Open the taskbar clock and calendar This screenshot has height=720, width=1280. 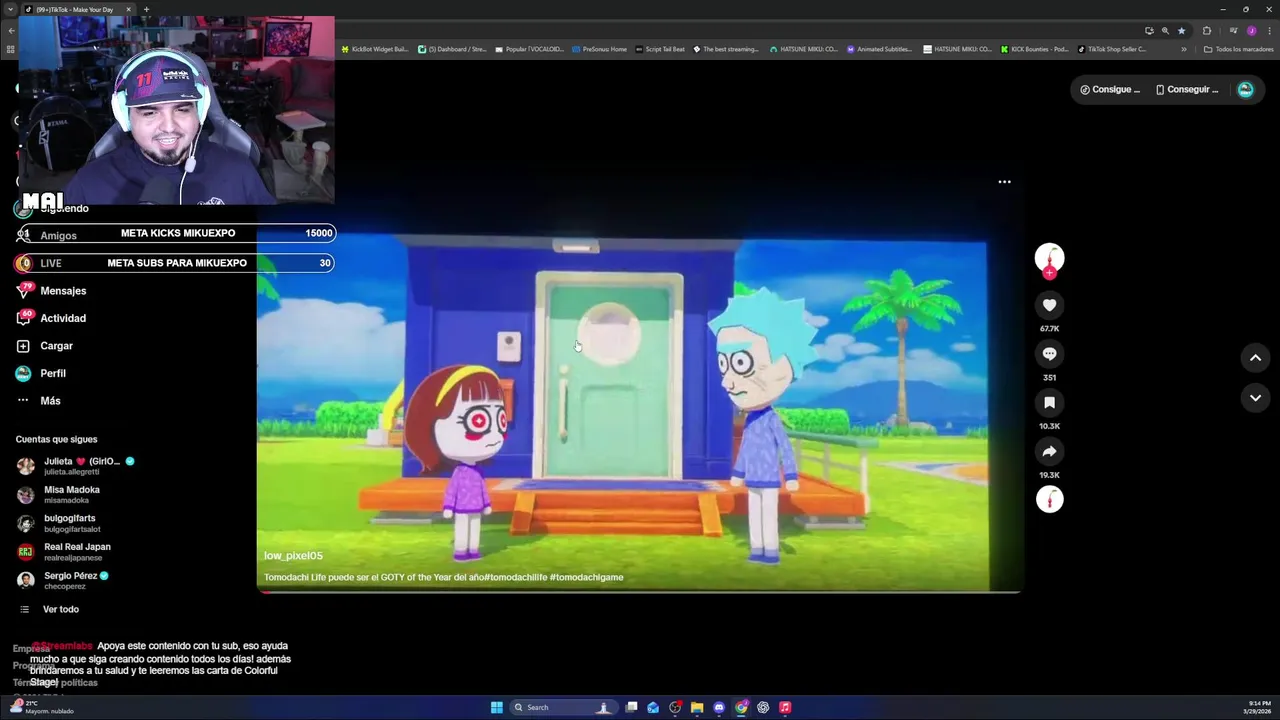coord(1259,707)
